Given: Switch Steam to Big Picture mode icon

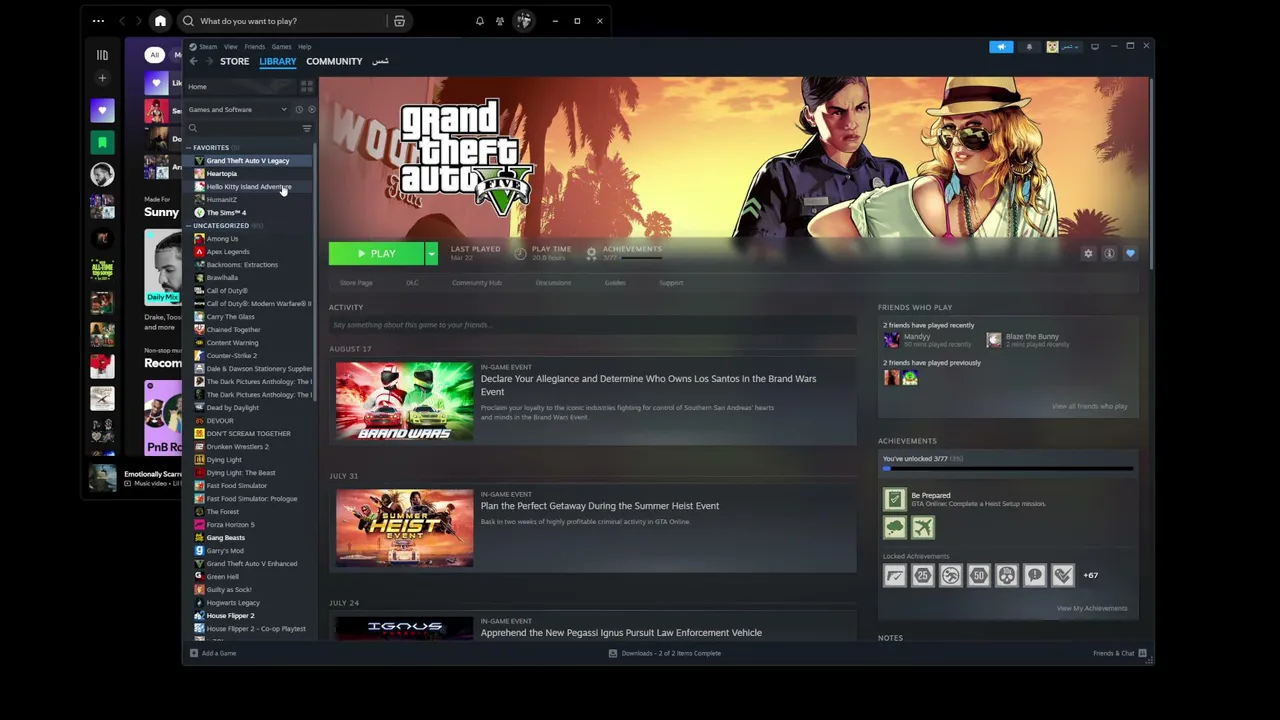Looking at the screenshot, I should click(1095, 46).
